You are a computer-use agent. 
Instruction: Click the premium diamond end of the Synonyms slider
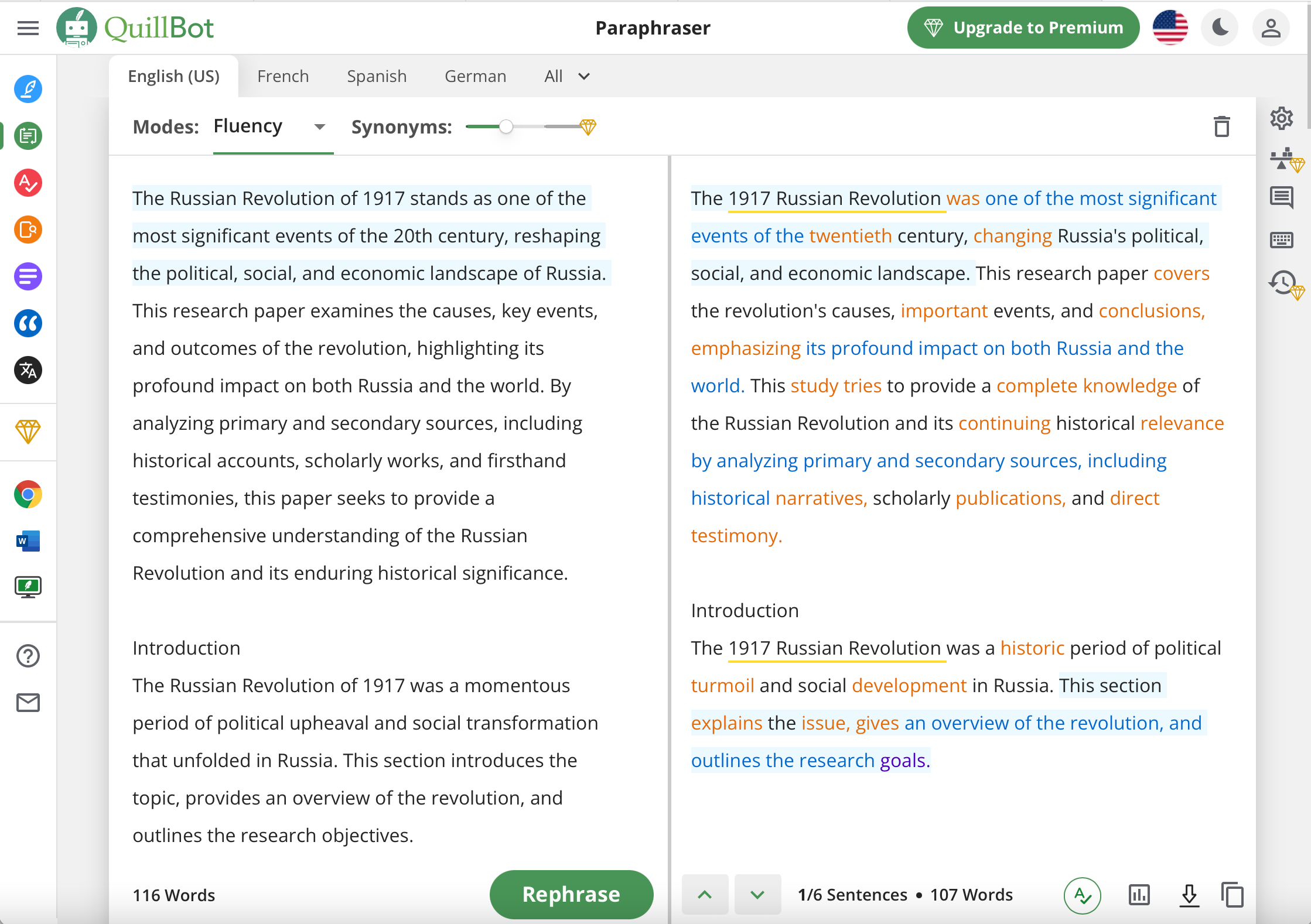588,126
